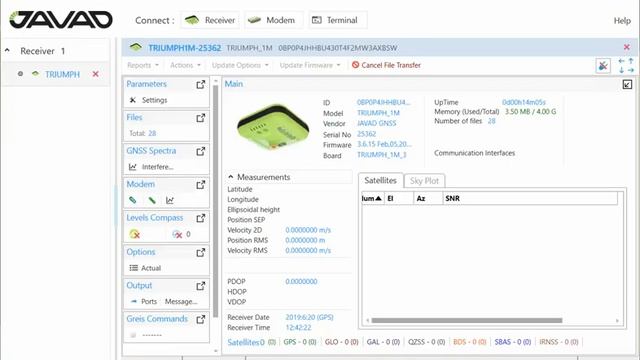The width and height of the screenshot is (640, 360).
Task: Pop out the Greis Commands panel
Action: (x=200, y=320)
